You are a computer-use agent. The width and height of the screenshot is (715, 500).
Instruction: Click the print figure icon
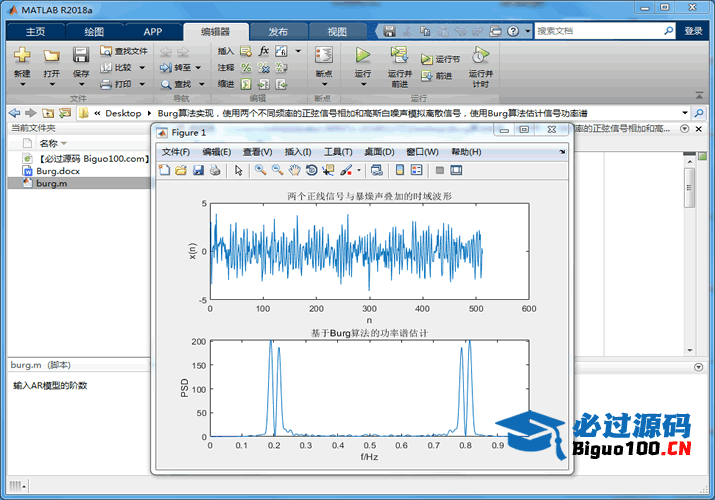(x=215, y=170)
